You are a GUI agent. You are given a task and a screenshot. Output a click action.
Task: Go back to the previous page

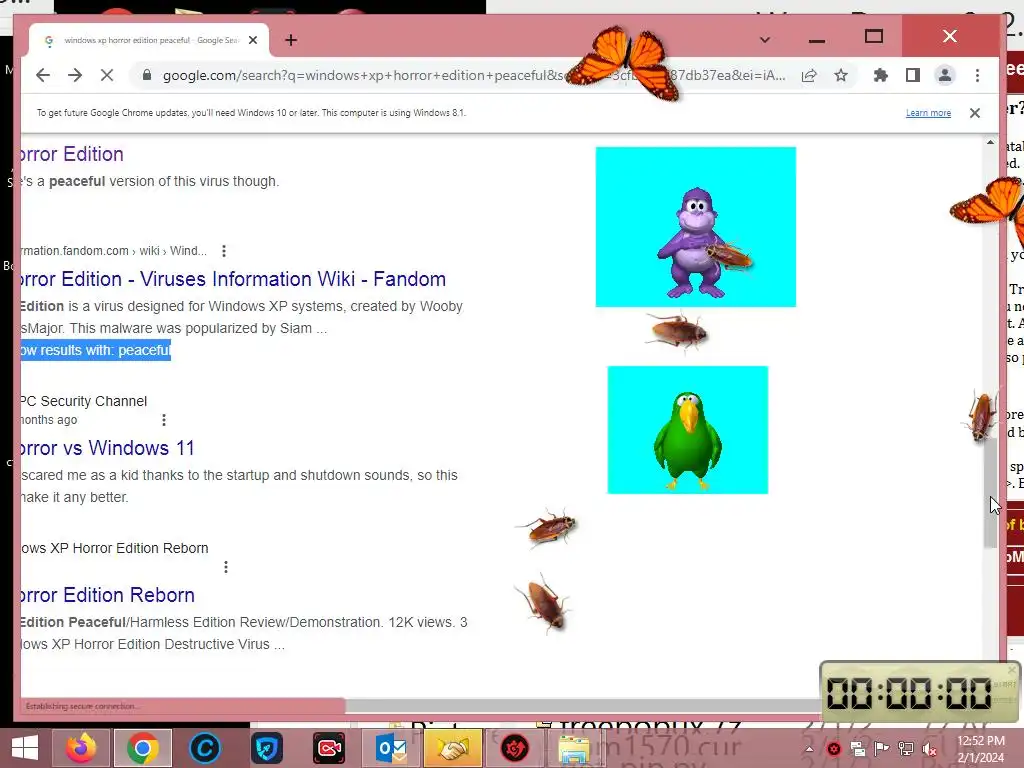click(x=43, y=75)
